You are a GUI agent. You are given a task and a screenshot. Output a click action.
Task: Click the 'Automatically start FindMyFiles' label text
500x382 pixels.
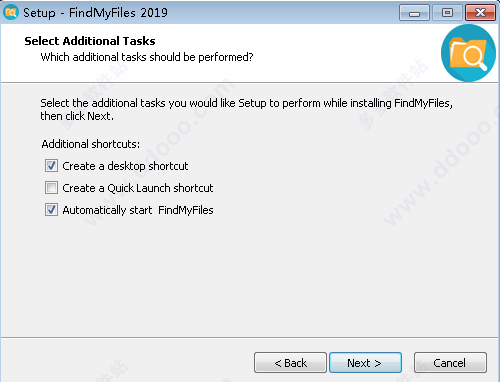click(x=138, y=210)
